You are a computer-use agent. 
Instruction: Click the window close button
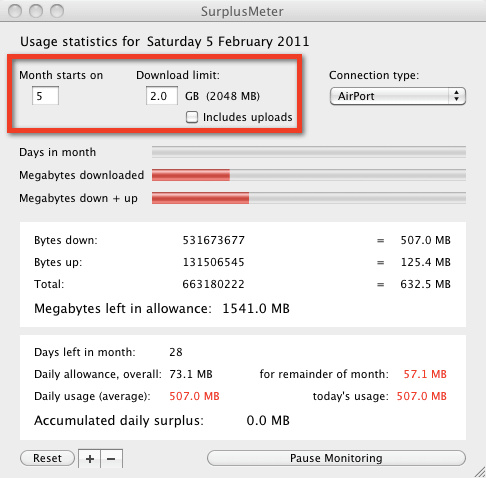pos(15,11)
